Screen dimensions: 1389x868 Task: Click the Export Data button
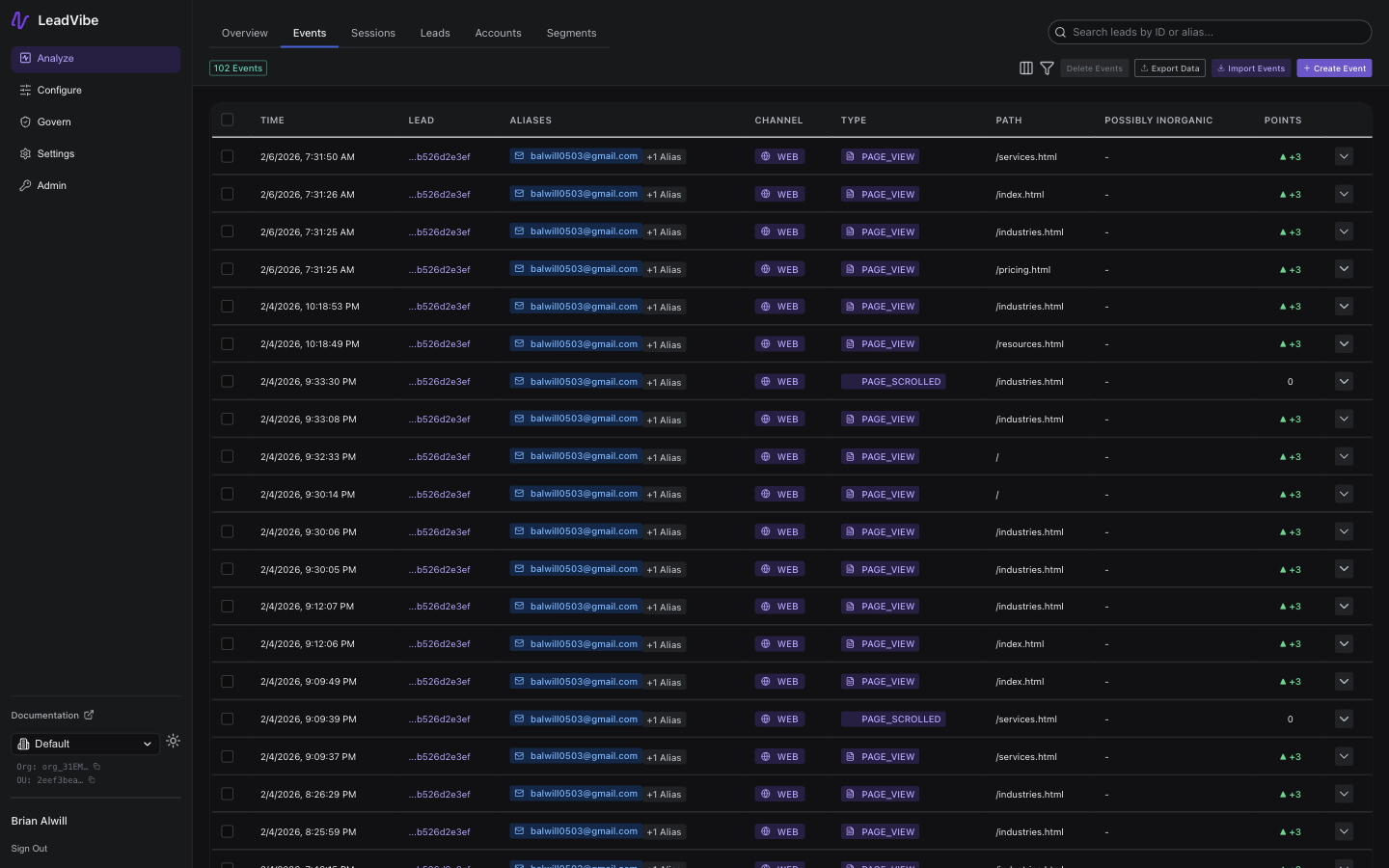tap(1169, 68)
